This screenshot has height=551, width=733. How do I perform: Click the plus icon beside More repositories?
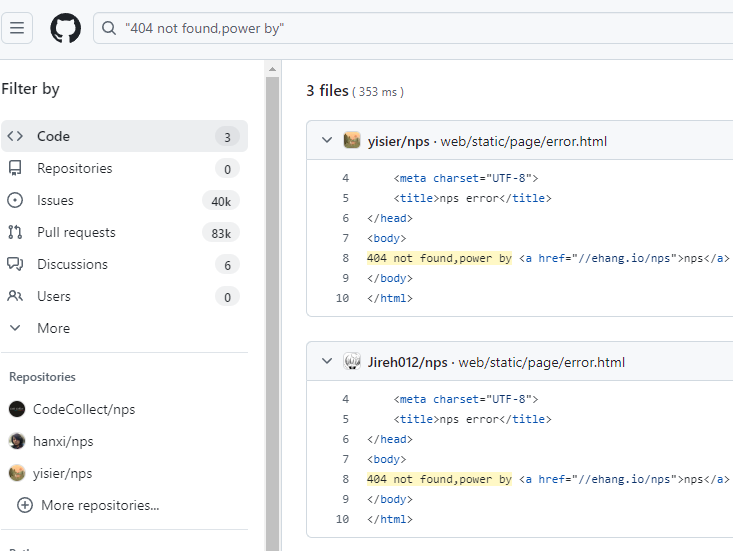coord(24,505)
